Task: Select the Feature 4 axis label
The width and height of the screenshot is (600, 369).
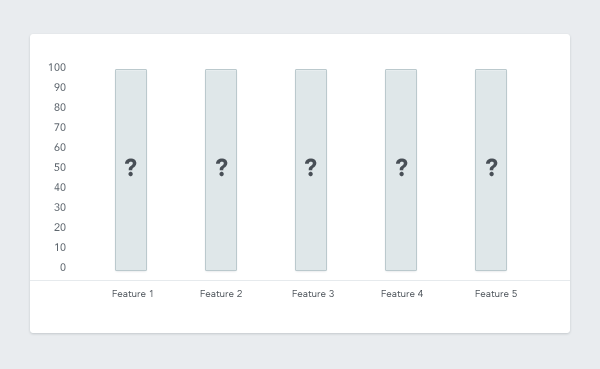Action: pyautogui.click(x=402, y=294)
